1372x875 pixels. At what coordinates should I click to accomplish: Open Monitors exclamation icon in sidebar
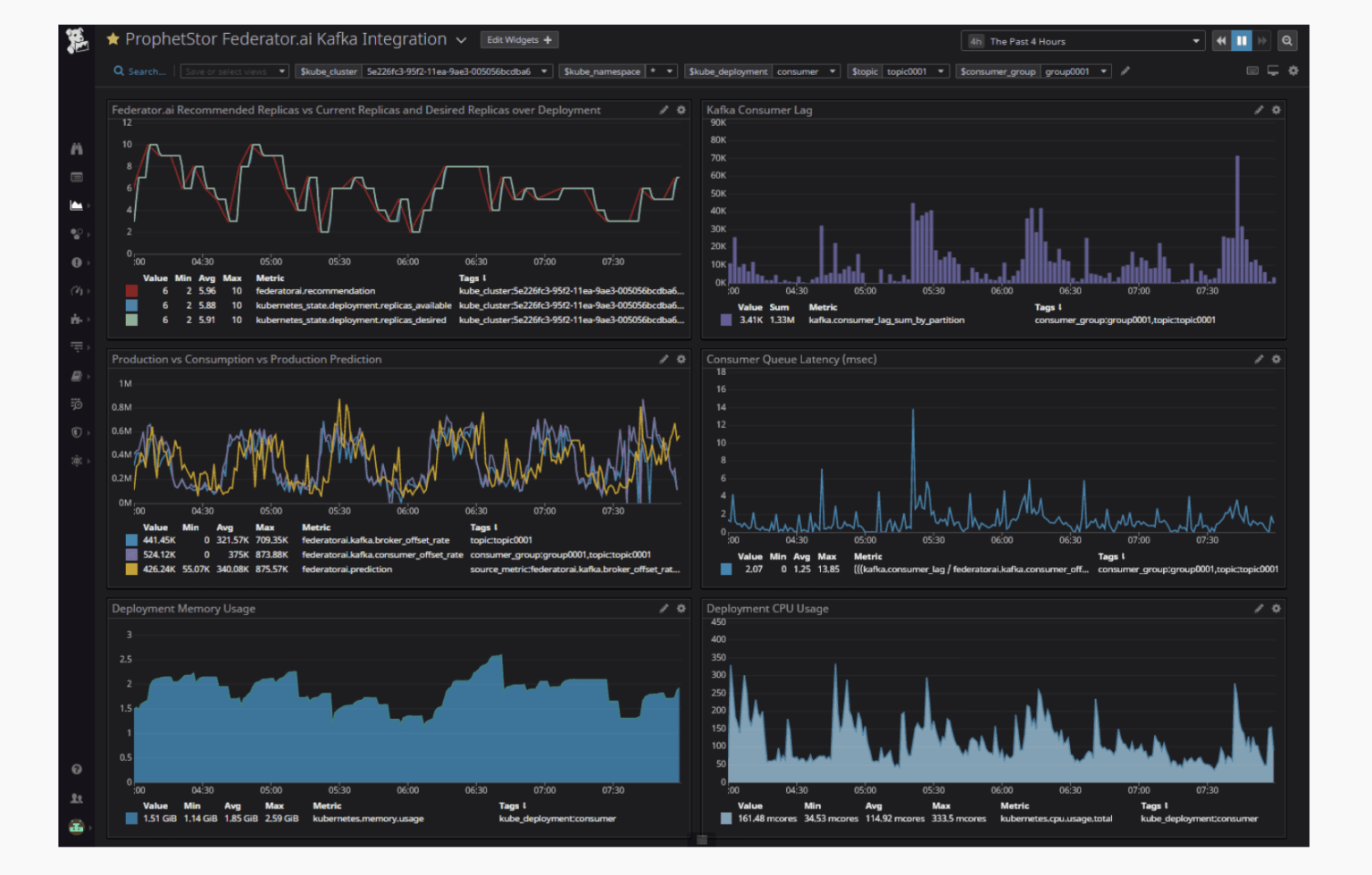77,262
